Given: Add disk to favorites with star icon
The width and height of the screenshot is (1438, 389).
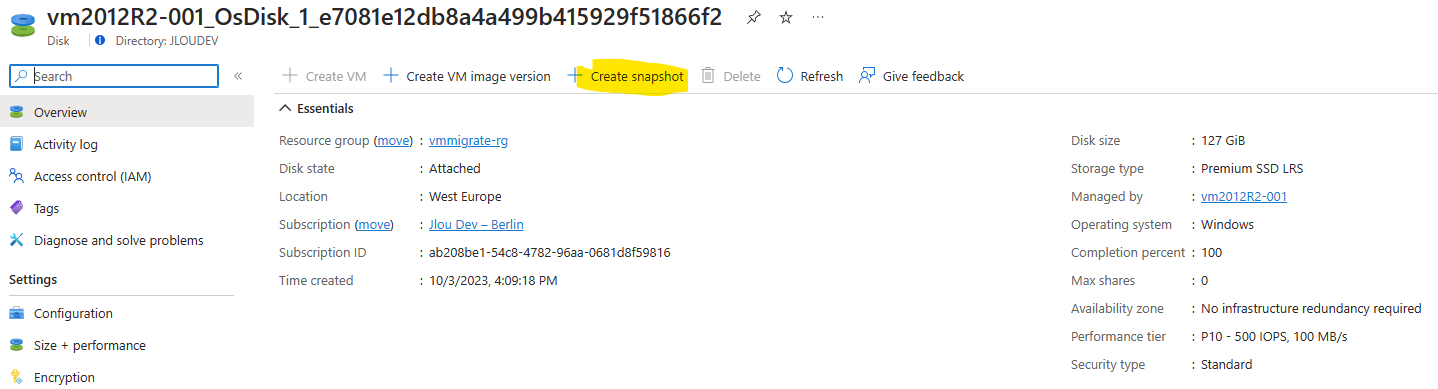Looking at the screenshot, I should click(x=786, y=18).
